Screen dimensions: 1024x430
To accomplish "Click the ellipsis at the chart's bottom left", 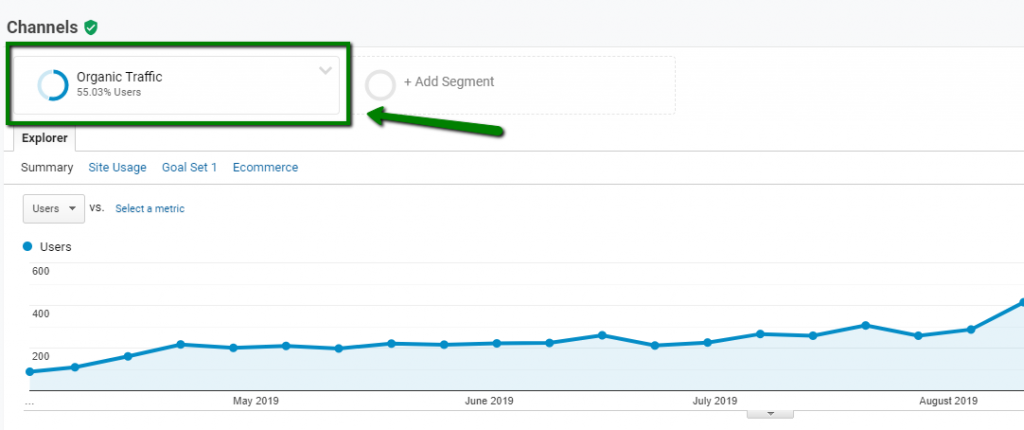I will (30, 401).
